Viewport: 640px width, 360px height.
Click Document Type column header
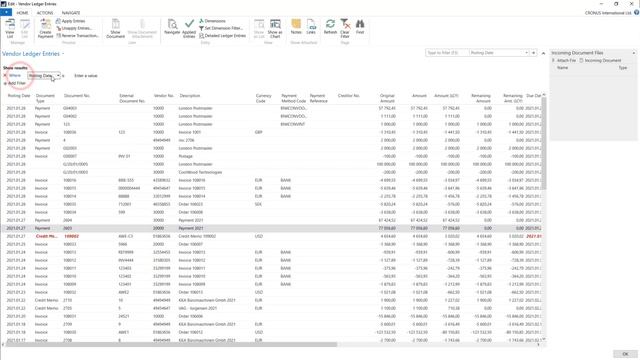pos(45,98)
